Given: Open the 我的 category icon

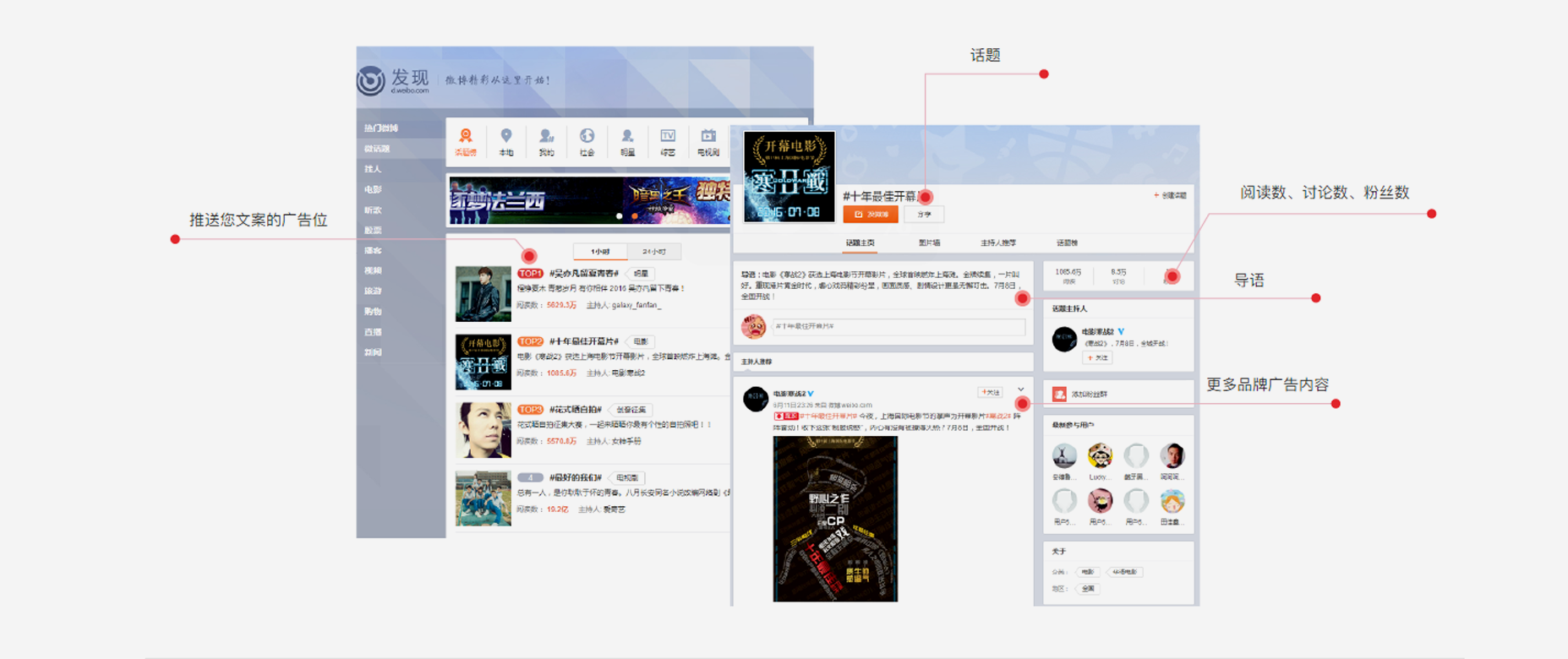Looking at the screenshot, I should (546, 136).
